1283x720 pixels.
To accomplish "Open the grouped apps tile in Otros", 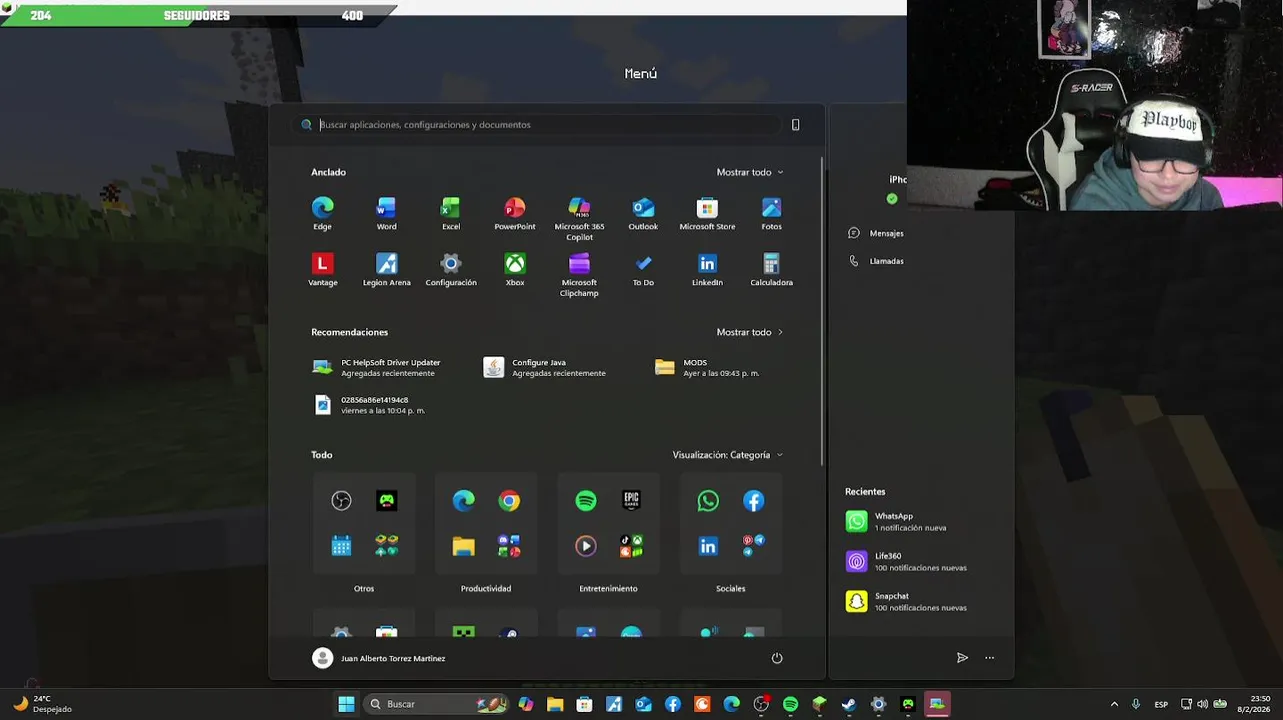I will pyautogui.click(x=386, y=546).
